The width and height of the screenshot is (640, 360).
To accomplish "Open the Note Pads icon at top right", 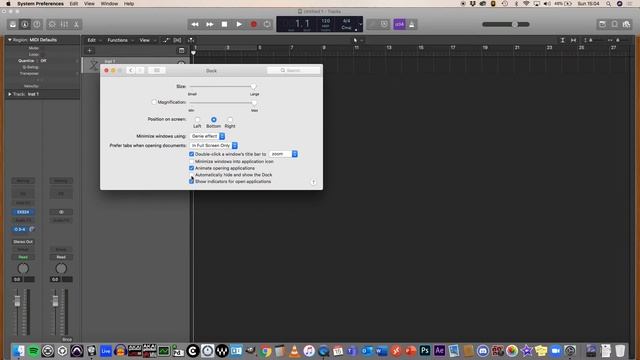I will click(x=614, y=24).
